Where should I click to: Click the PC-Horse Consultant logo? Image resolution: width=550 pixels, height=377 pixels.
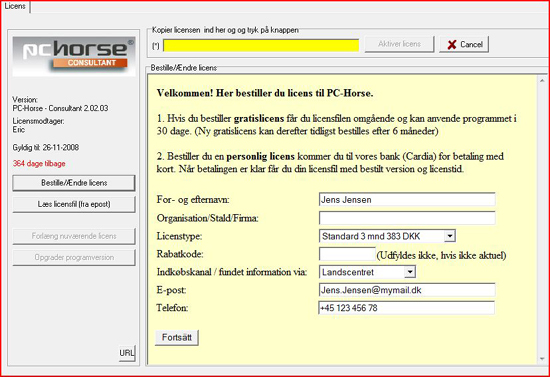coord(74,56)
